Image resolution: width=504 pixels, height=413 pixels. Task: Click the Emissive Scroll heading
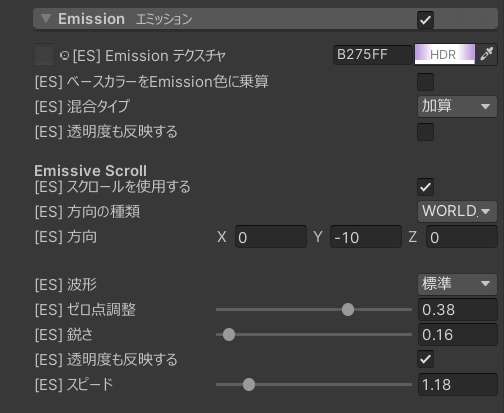90,171
